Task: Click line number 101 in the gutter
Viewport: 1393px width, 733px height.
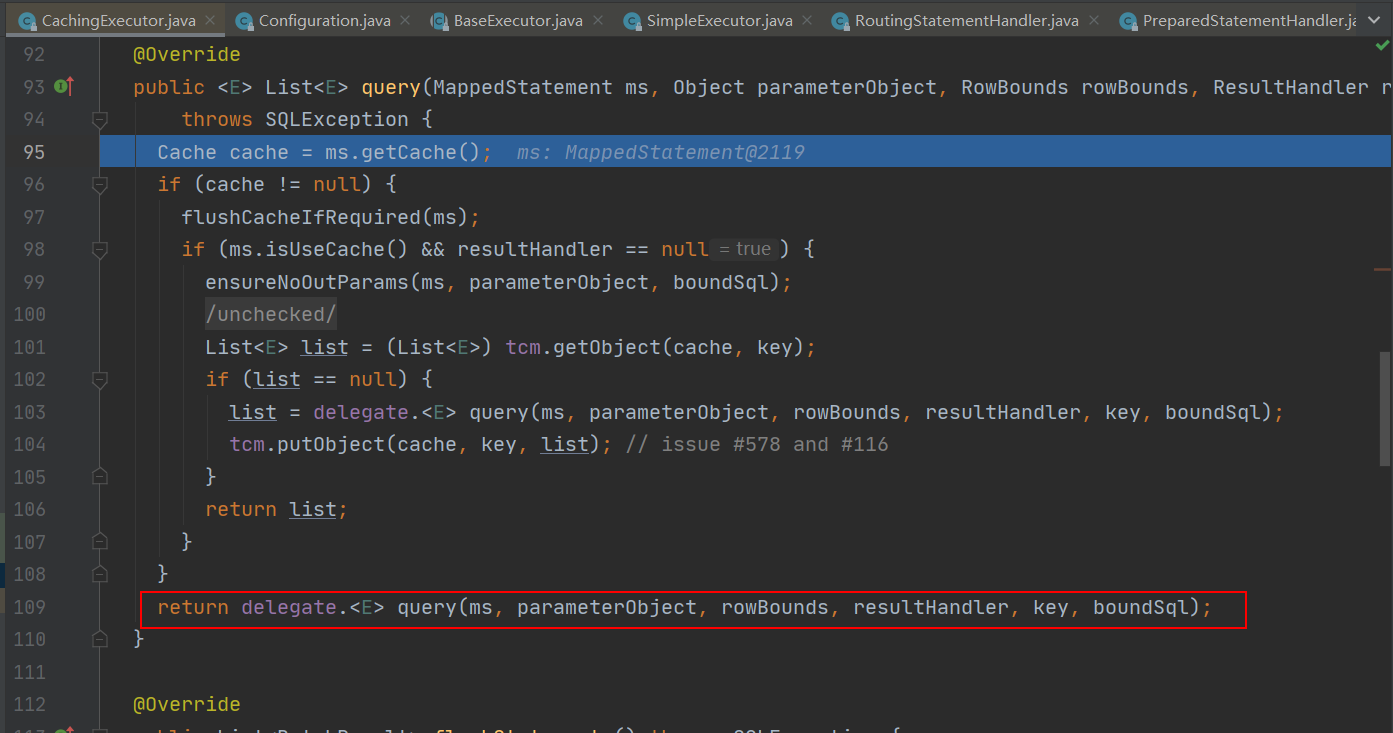Action: click(28, 347)
